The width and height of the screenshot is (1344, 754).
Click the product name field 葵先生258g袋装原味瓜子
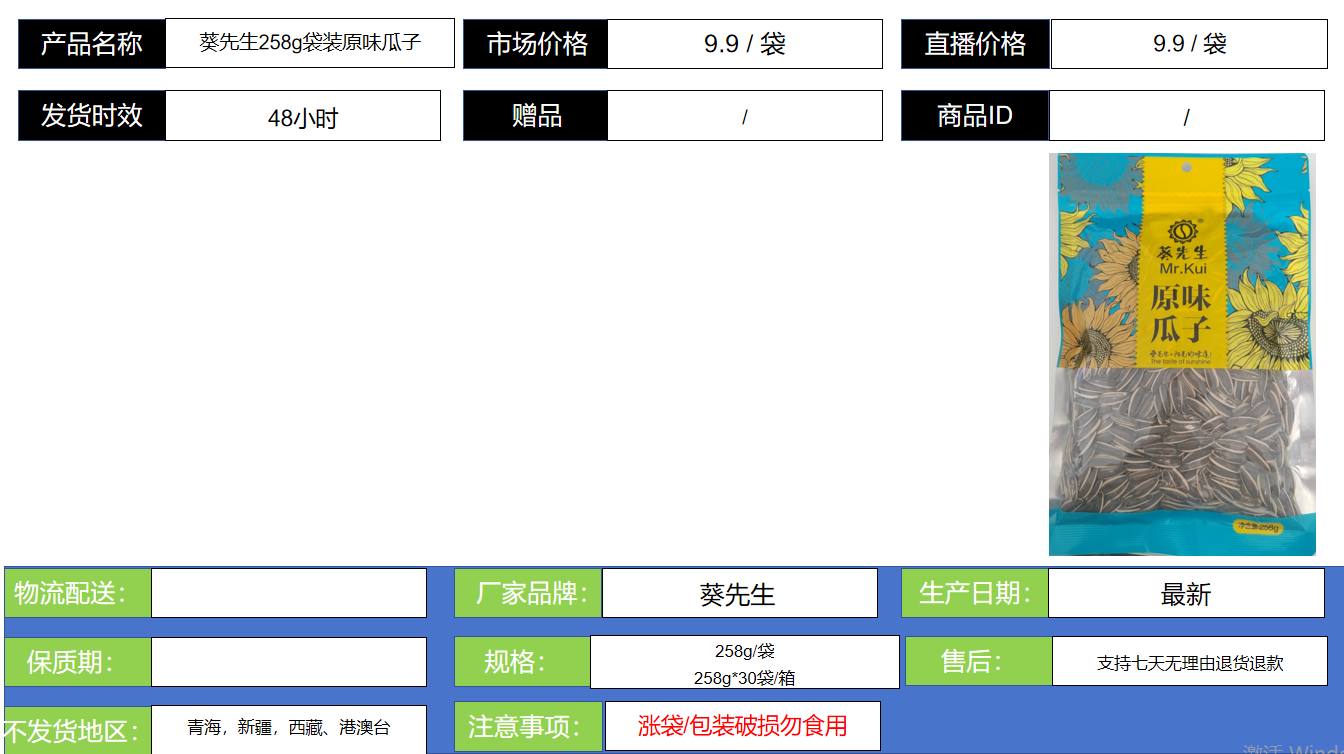click(x=309, y=43)
